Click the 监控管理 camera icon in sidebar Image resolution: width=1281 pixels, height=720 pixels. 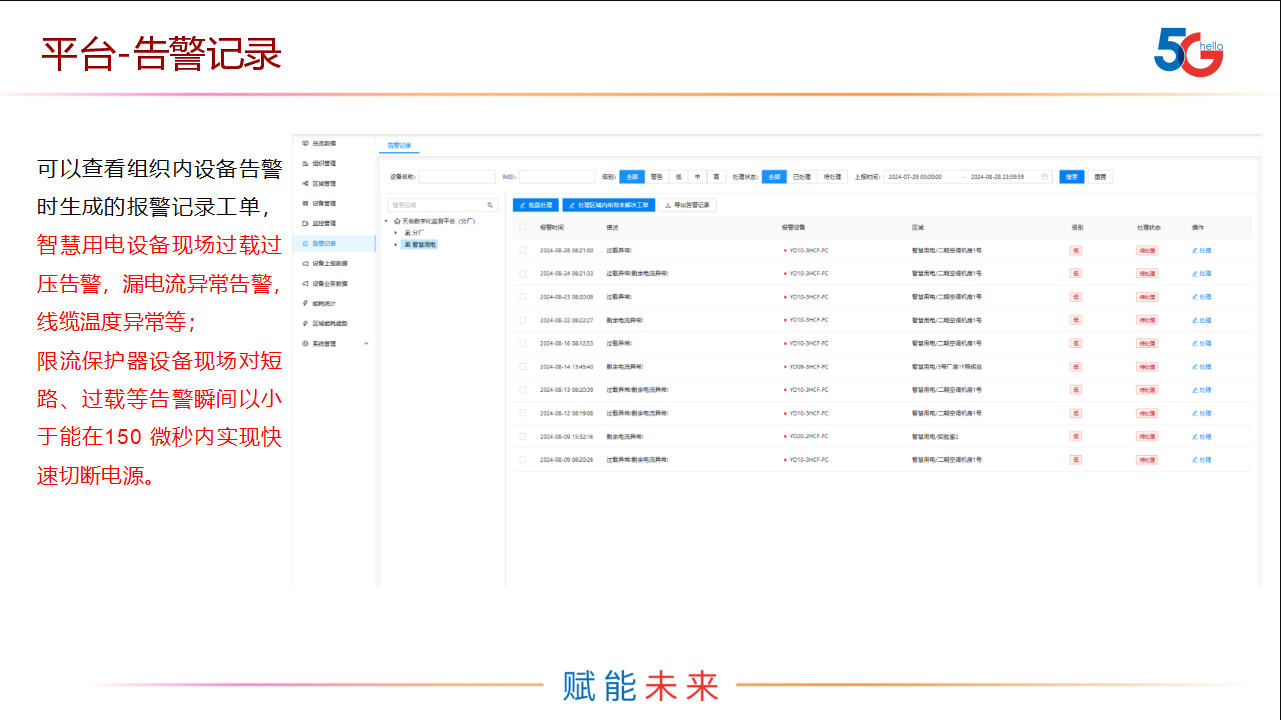[x=305, y=223]
